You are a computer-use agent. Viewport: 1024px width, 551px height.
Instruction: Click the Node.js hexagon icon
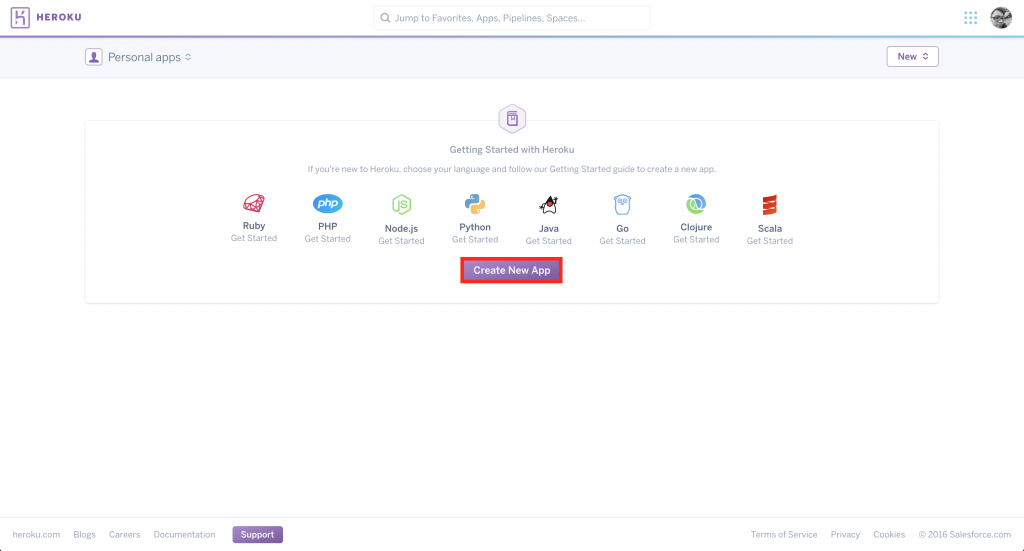coord(402,205)
